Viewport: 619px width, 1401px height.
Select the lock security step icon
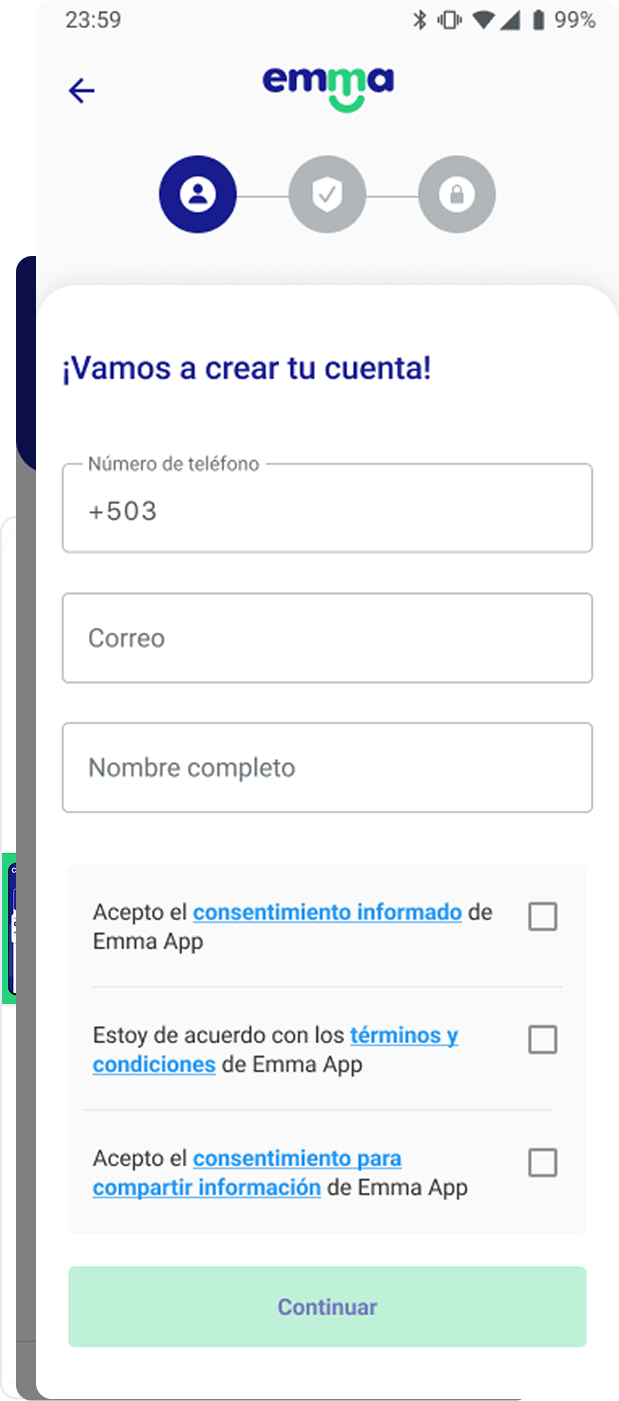[x=457, y=195]
